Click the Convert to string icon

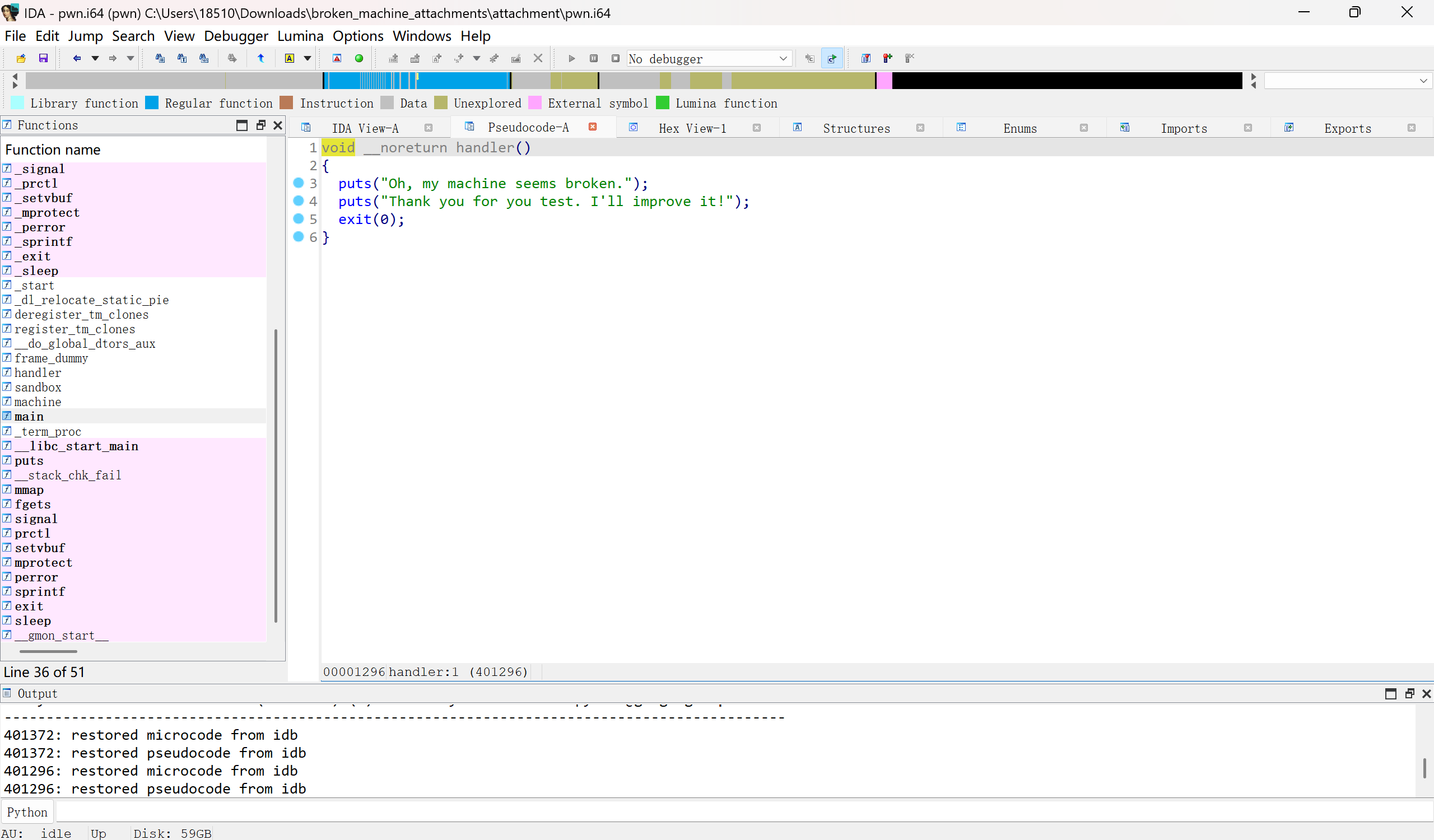point(437,58)
